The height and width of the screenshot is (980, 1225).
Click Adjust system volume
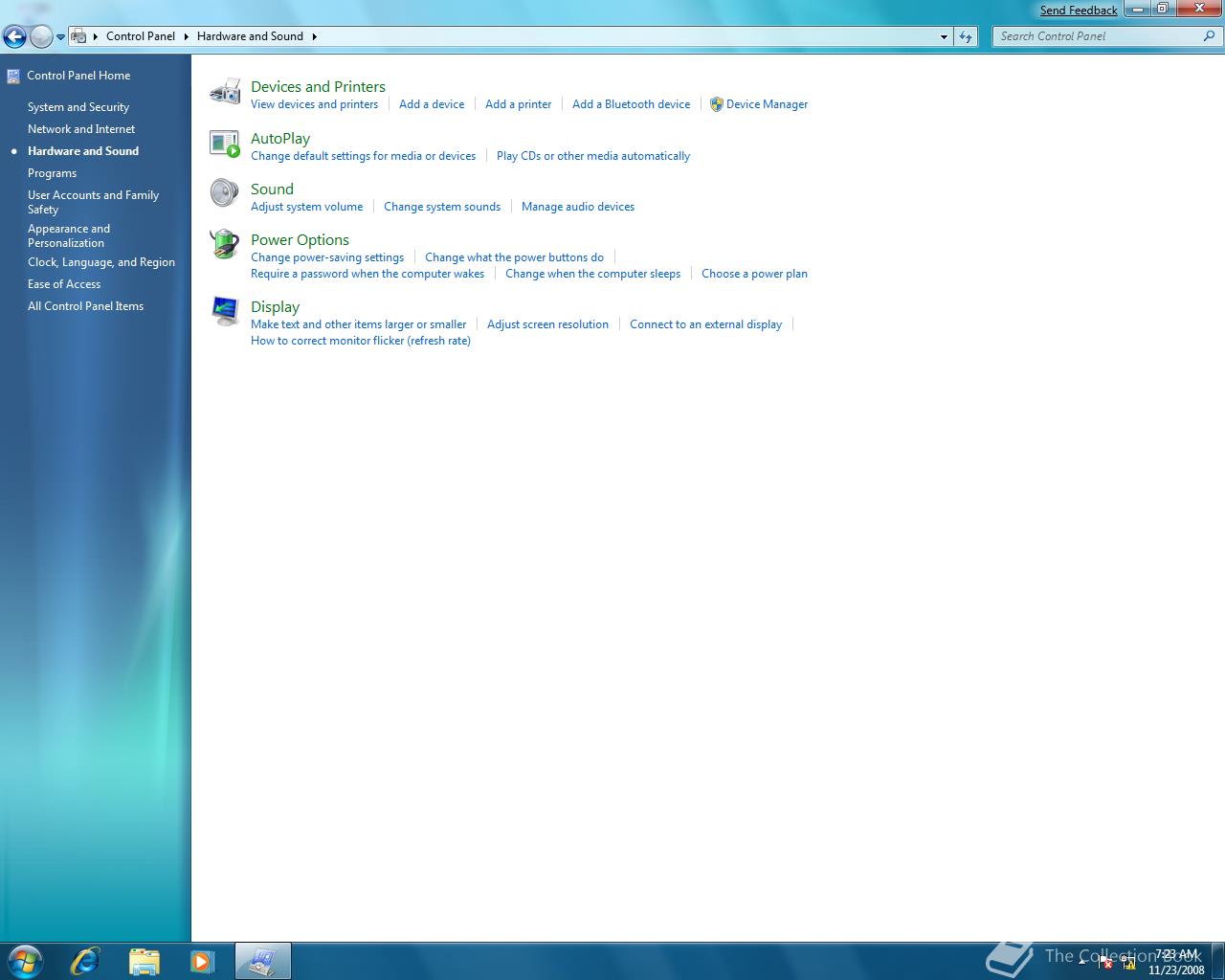tap(306, 207)
